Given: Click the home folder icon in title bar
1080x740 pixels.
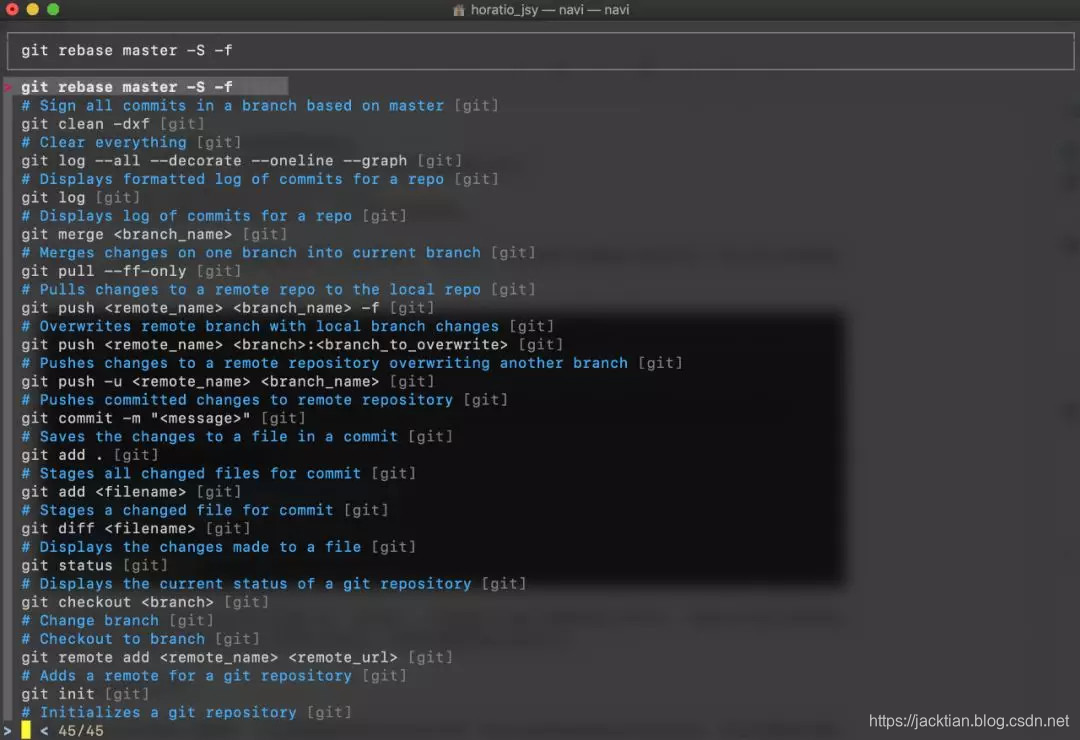Looking at the screenshot, I should (x=459, y=10).
